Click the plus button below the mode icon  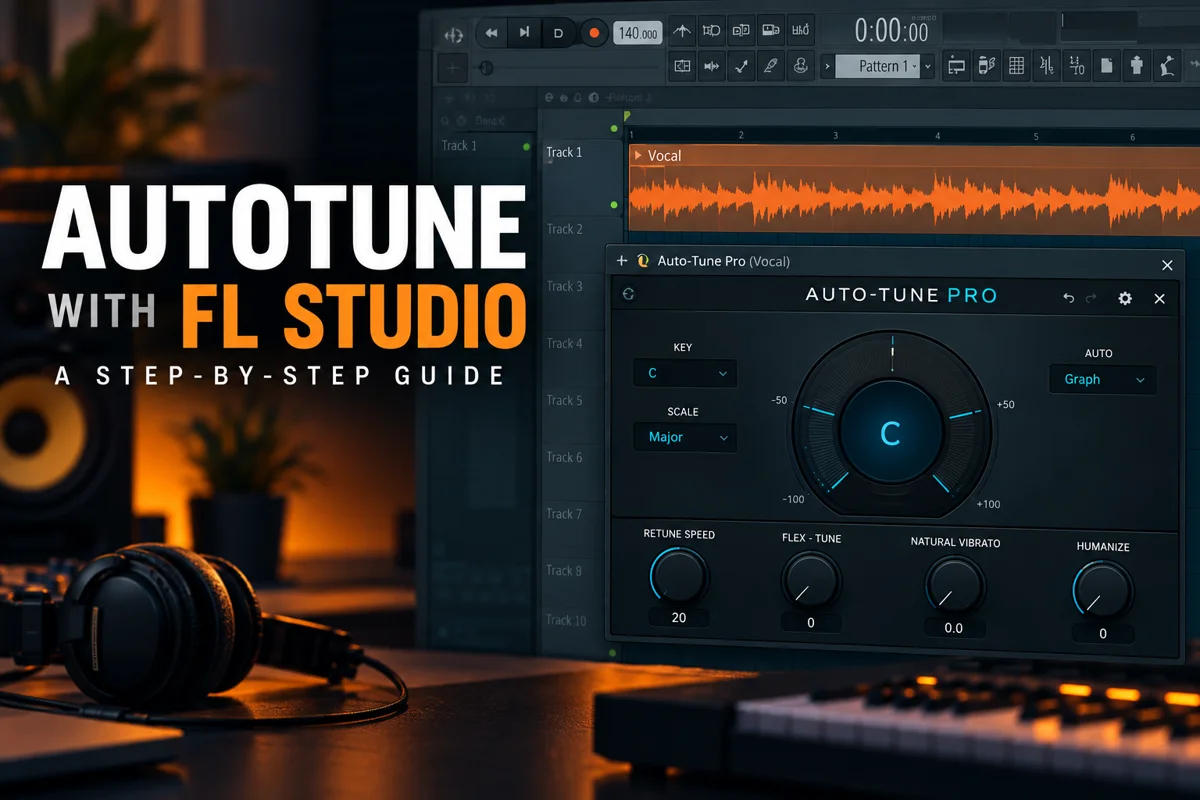click(453, 68)
